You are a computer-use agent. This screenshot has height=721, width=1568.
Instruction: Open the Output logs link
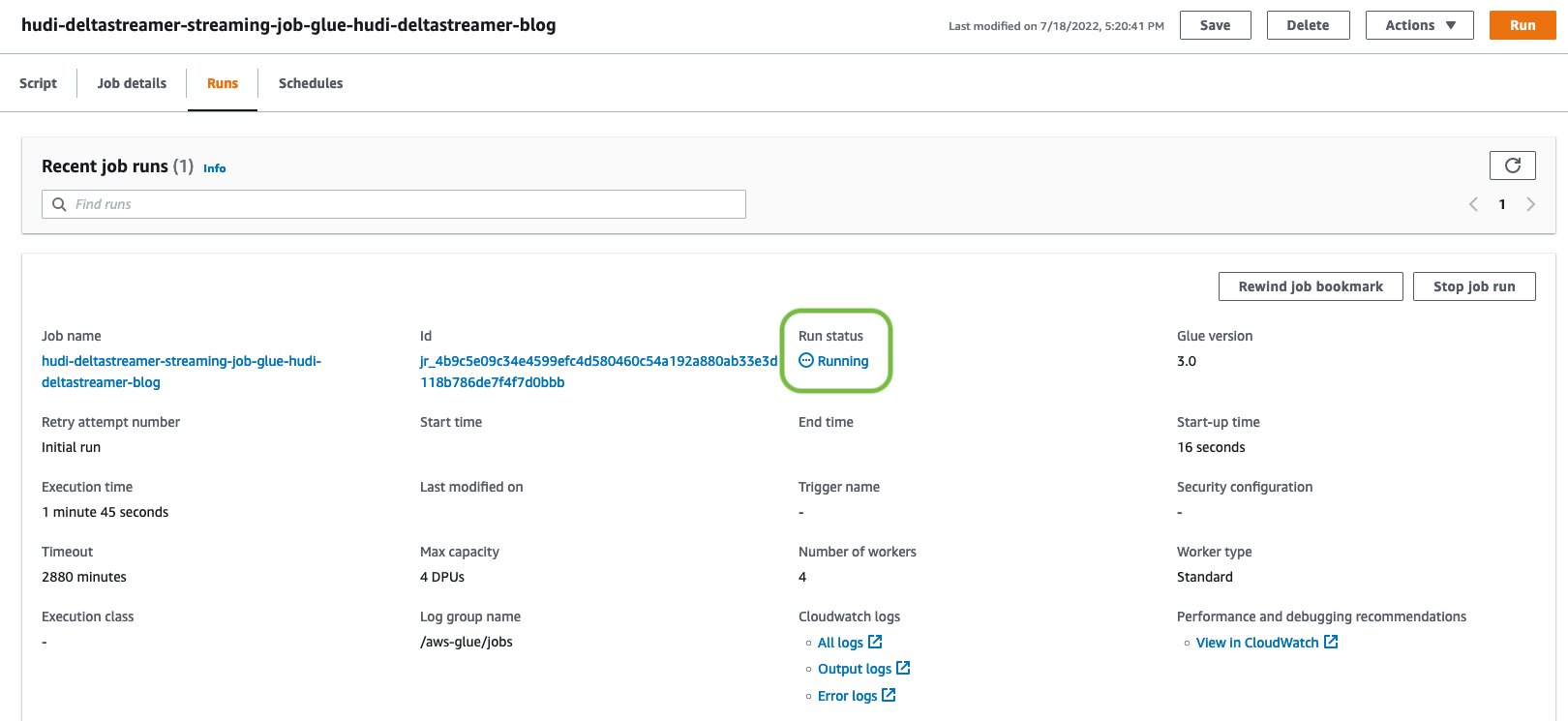(x=855, y=669)
